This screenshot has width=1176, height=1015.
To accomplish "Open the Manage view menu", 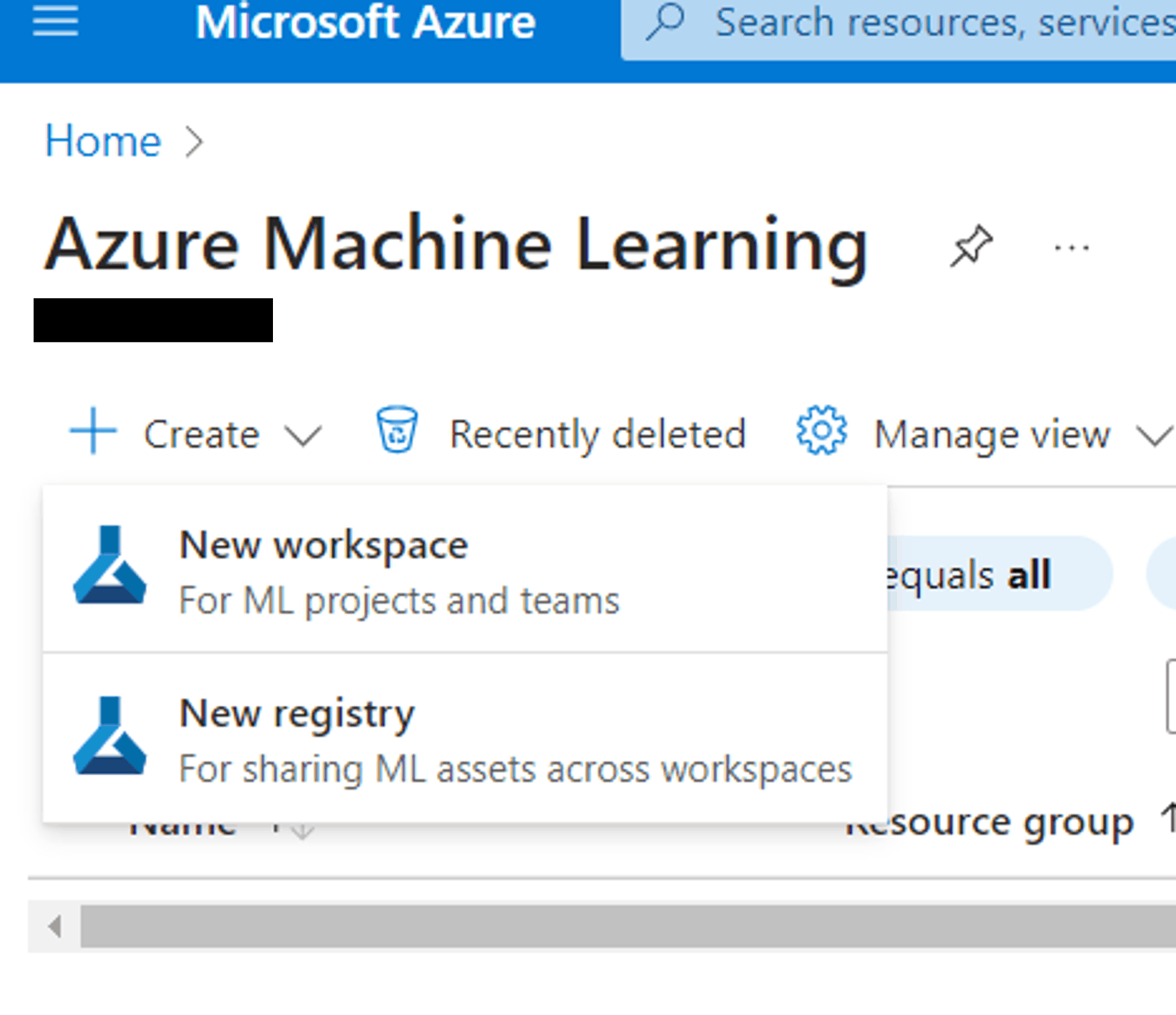I will pyautogui.click(x=983, y=434).
